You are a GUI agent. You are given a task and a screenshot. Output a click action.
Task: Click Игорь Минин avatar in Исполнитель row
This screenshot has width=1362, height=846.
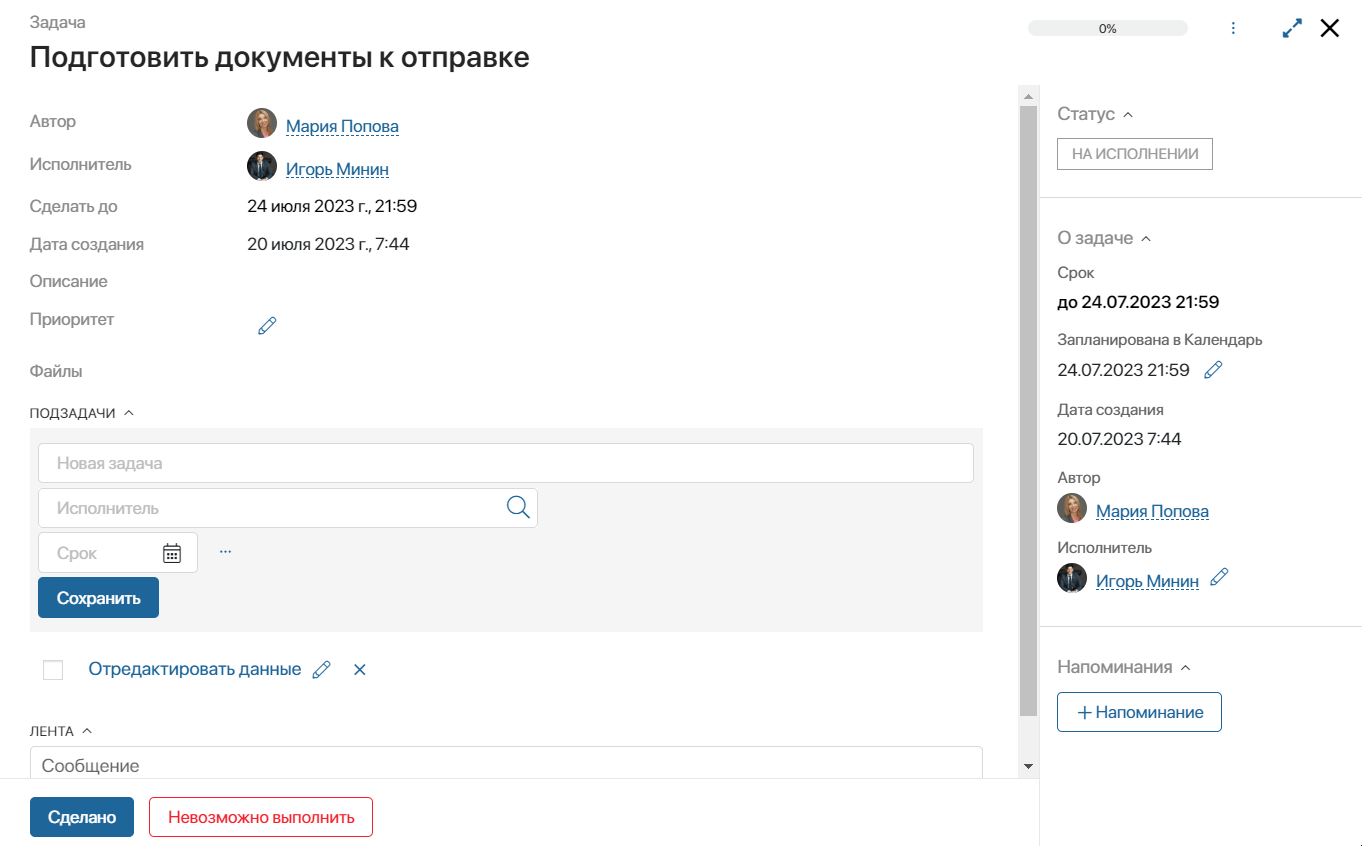(262, 166)
